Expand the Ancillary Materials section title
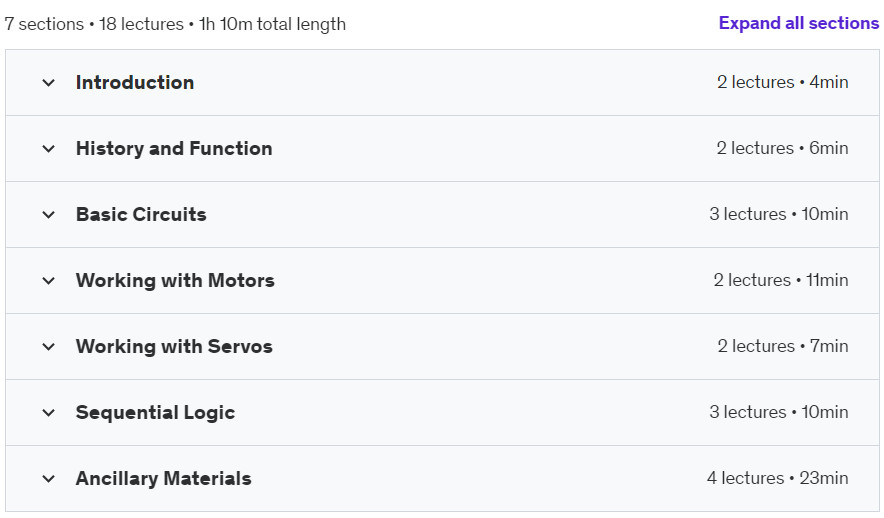 [x=163, y=479]
